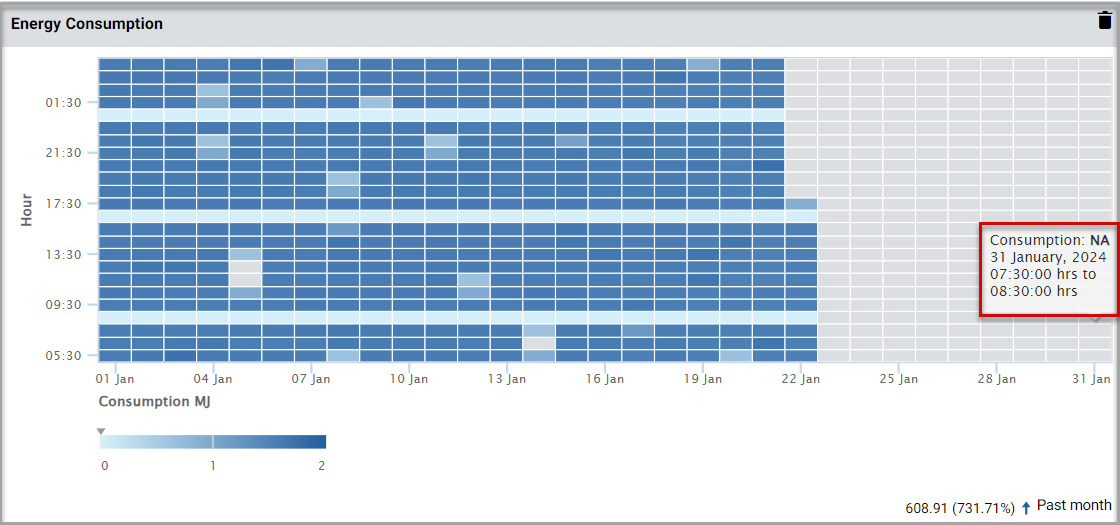Click the up arrow trend icon
1120x525 pixels.
click(1026, 507)
